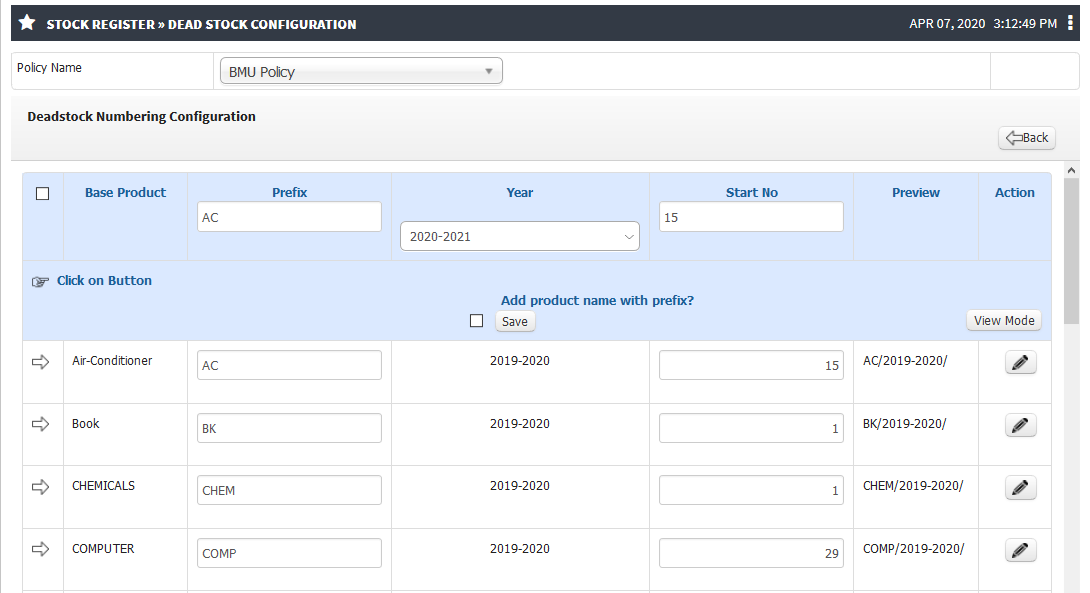Click the arrow icon beside Air-Conditioner
The width and height of the screenshot is (1090, 593).
(40, 362)
